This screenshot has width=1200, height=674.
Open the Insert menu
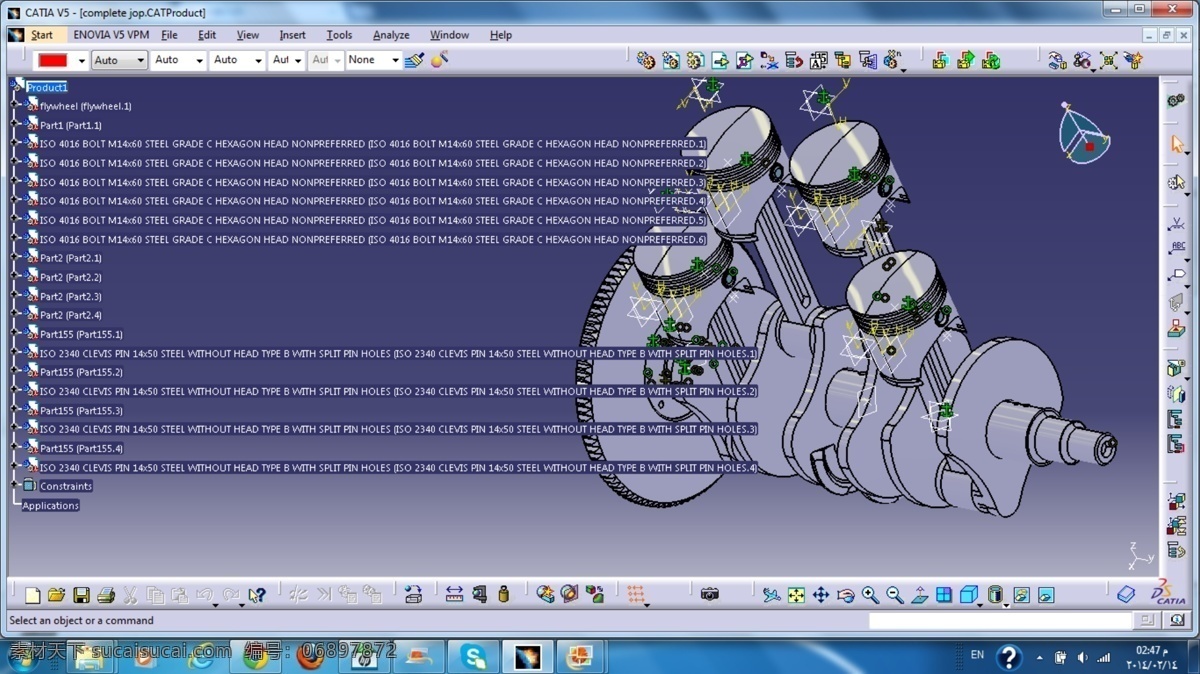[293, 35]
